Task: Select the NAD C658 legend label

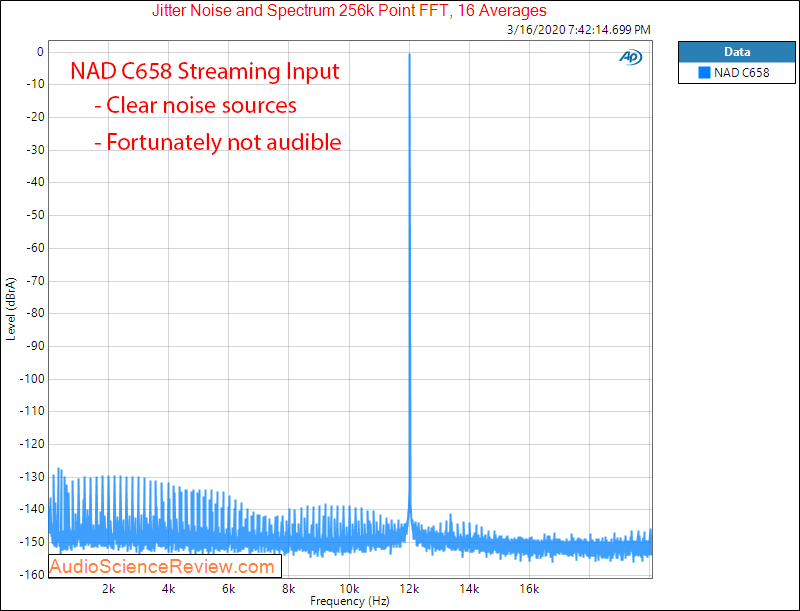Action: click(741, 72)
